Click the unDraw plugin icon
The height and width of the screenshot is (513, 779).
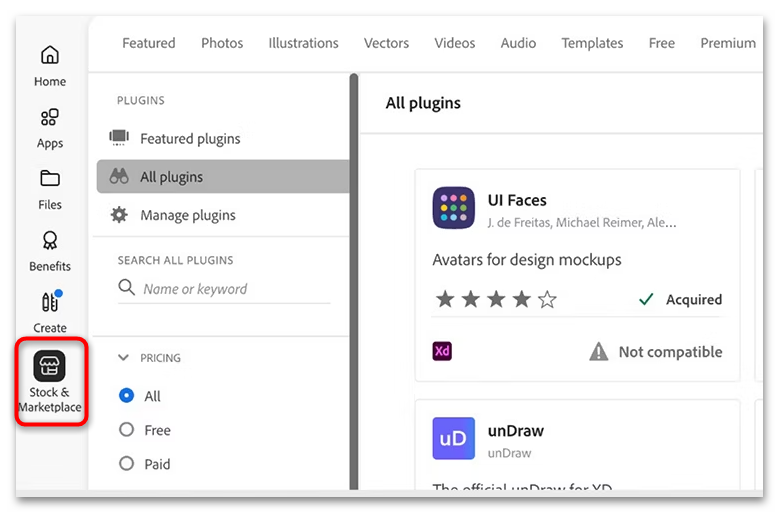453,438
